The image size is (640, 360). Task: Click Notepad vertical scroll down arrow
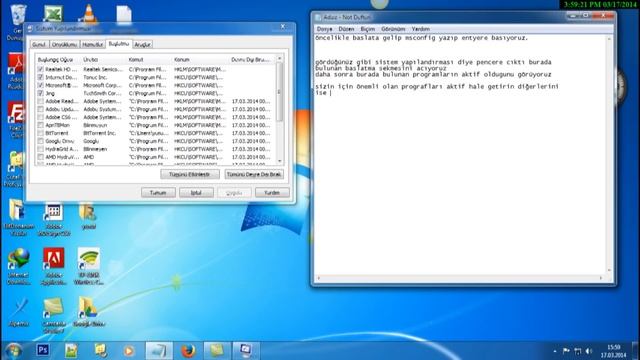click(x=610, y=270)
